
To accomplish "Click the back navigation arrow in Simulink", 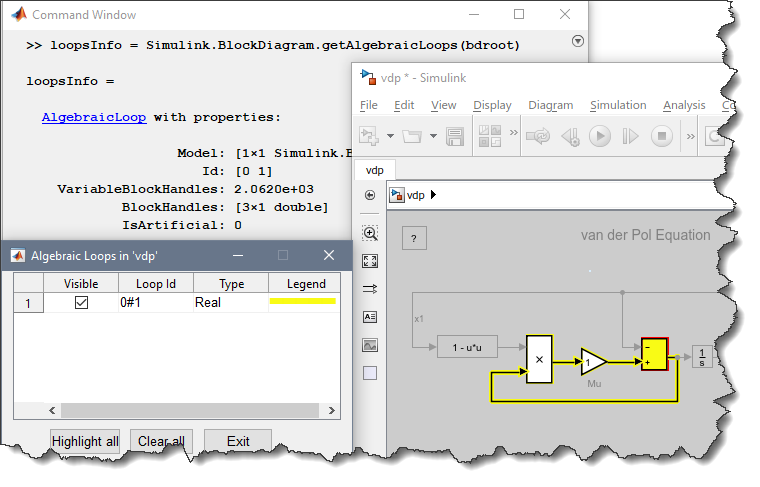I will (370, 195).
